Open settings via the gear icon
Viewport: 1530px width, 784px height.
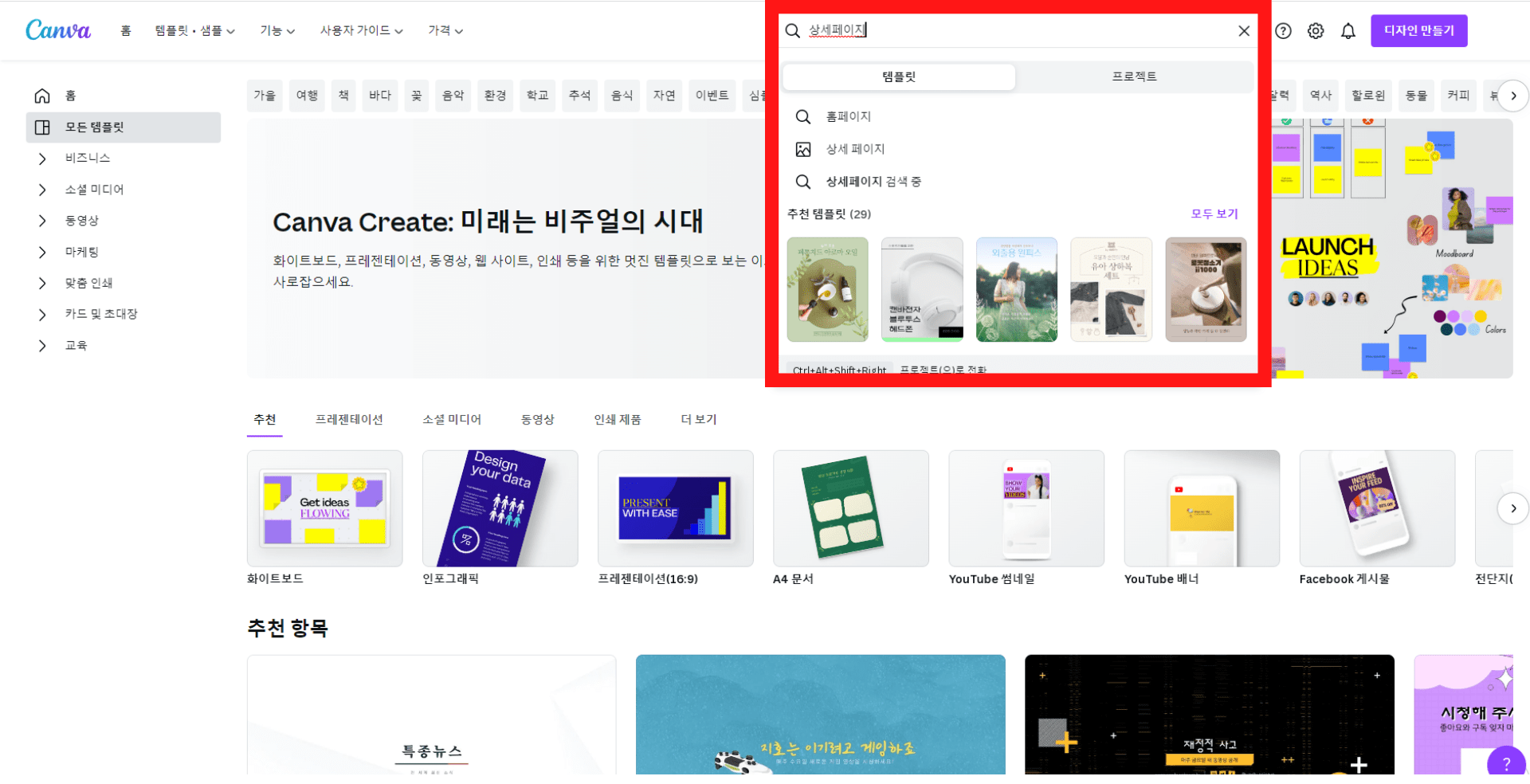click(1316, 31)
